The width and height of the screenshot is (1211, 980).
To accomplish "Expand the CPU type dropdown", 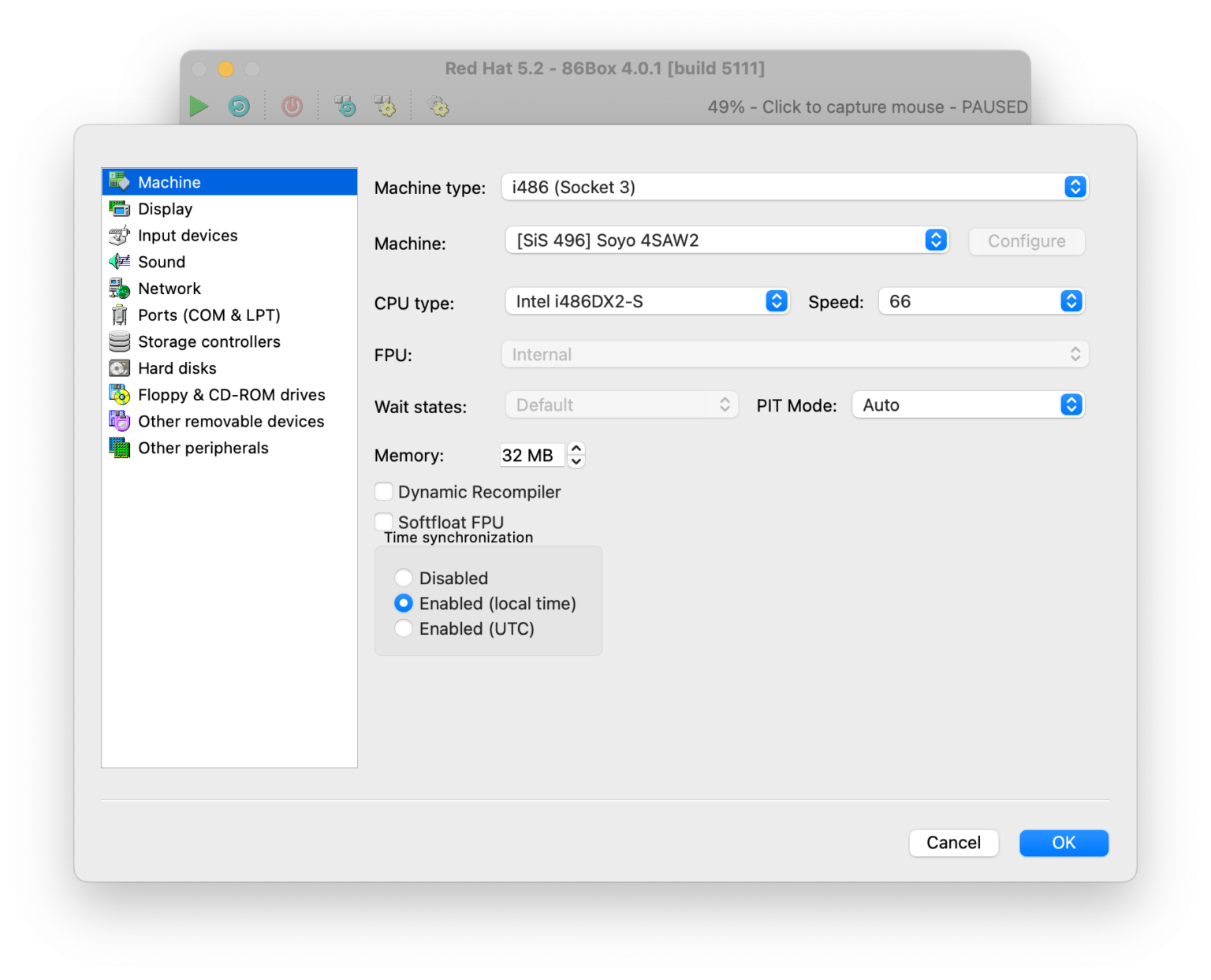I will point(646,301).
